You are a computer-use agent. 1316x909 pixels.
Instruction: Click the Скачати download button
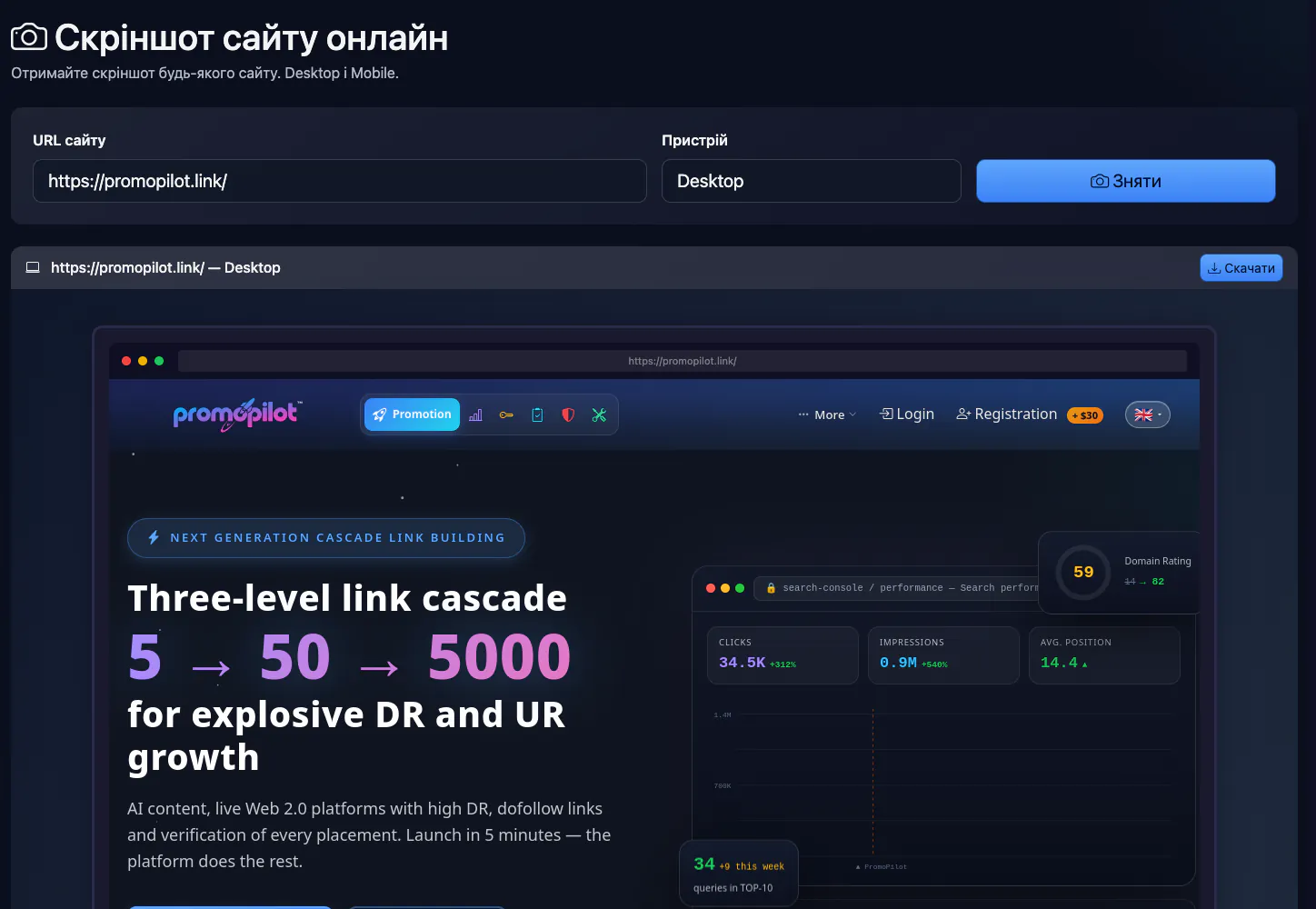click(1241, 268)
